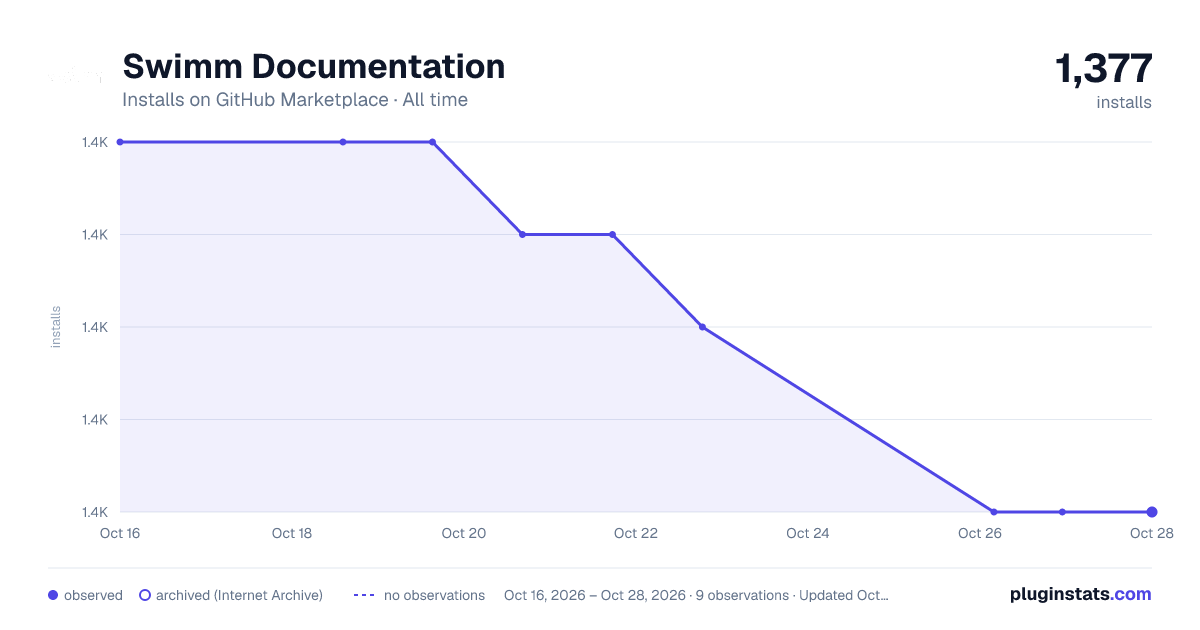Click the dashed 'no observations' legend line
Image resolution: width=1200 pixels, height=630 pixels.
364,595
